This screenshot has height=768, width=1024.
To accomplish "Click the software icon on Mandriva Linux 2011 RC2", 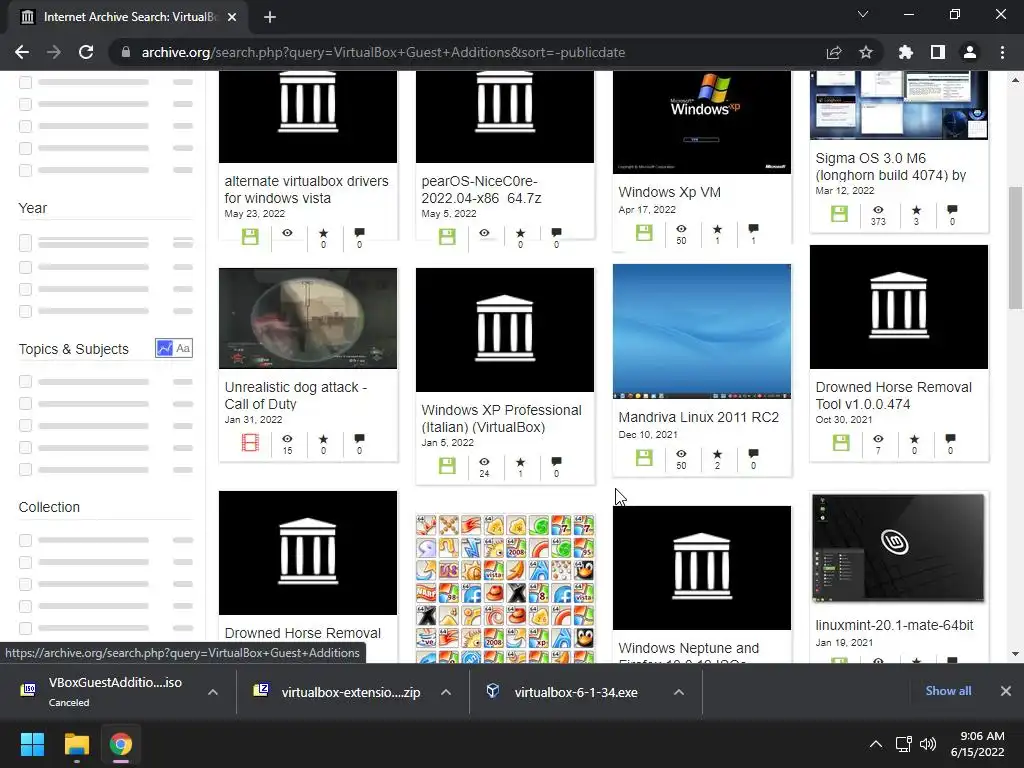I will point(644,457).
